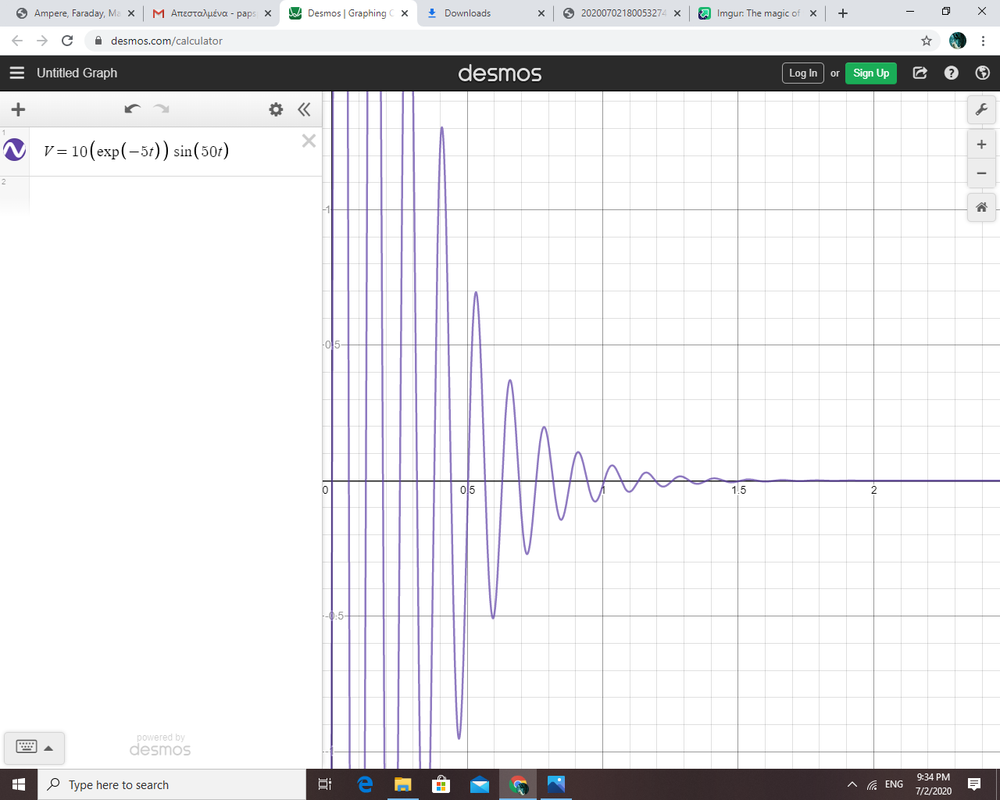Screen dimensions: 1000x800
Task: Open Microsoft Store from taskbar
Action: point(441,785)
